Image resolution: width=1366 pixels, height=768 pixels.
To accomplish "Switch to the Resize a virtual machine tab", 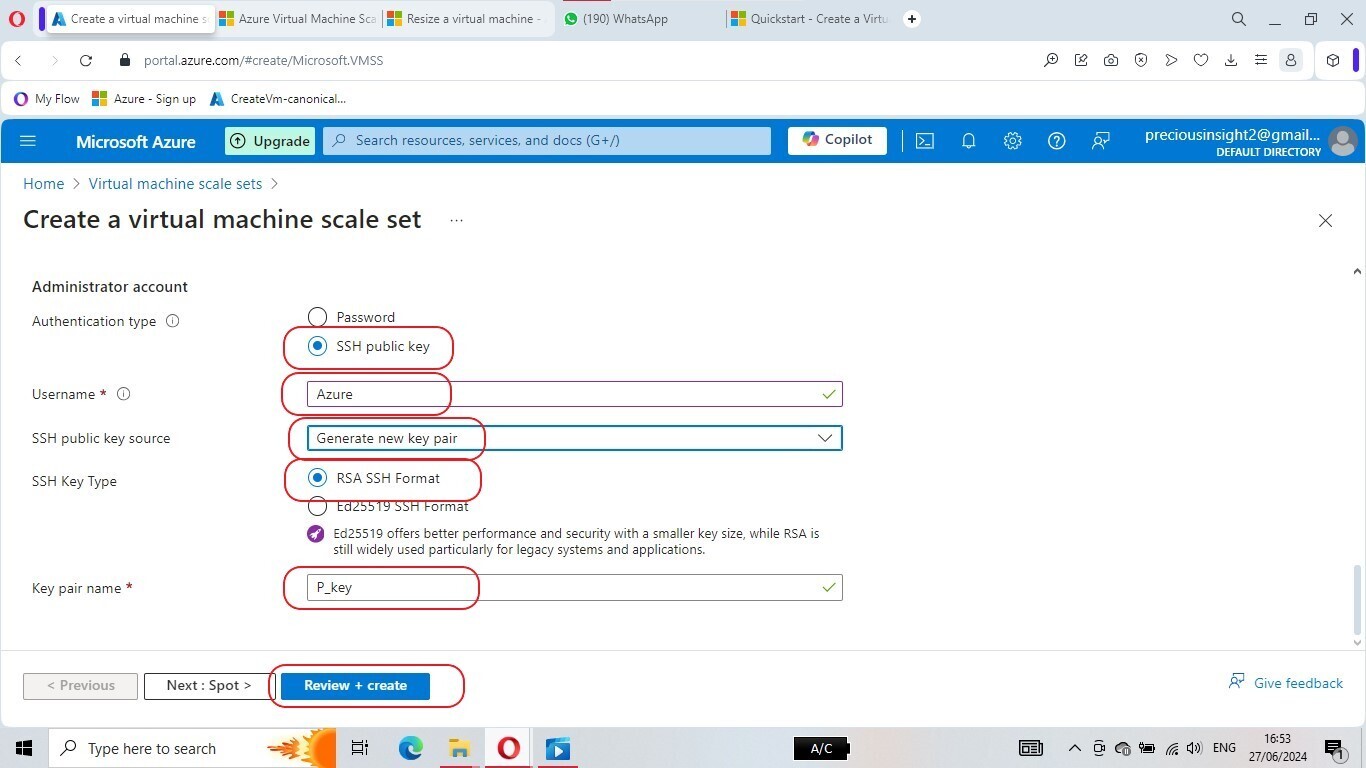I will [465, 19].
